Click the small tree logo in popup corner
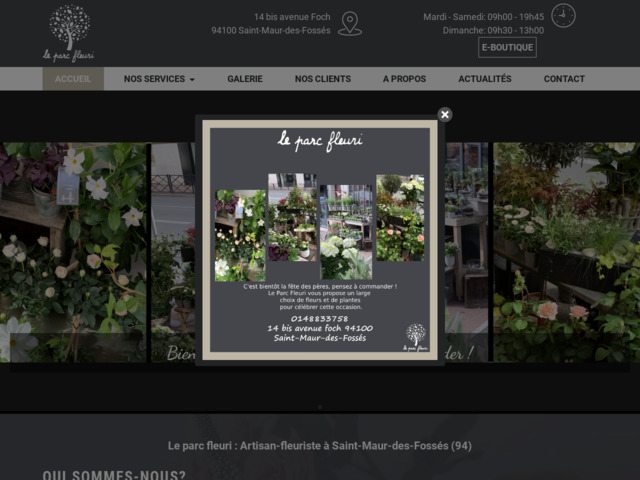640x480 pixels. tap(416, 337)
